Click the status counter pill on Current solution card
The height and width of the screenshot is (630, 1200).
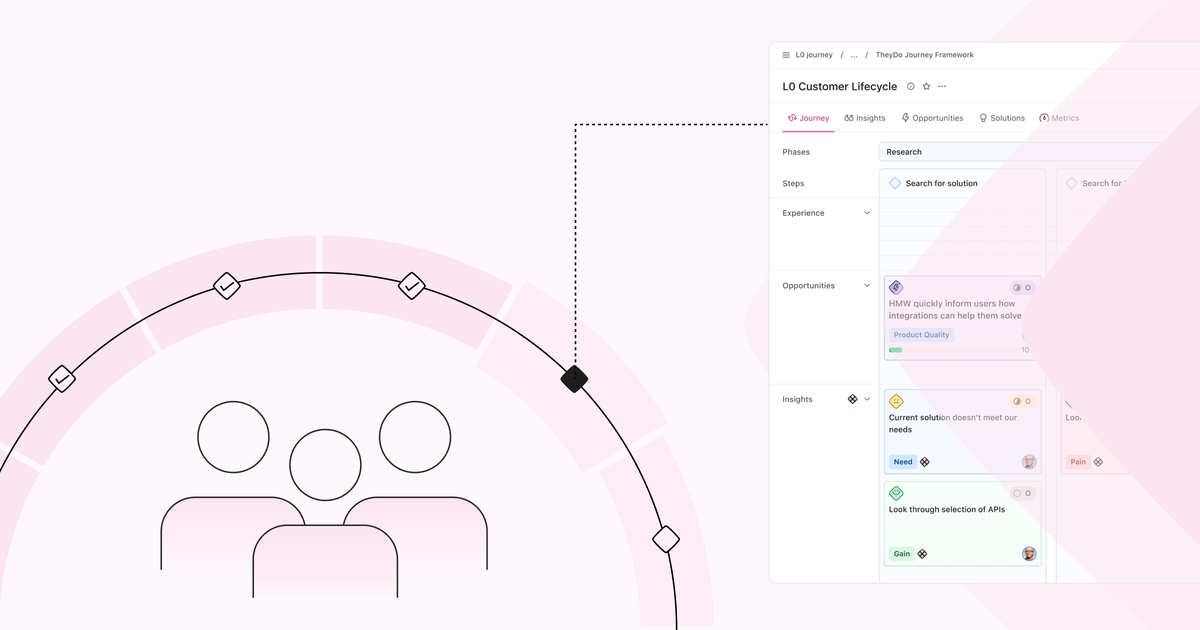[x=1022, y=402]
